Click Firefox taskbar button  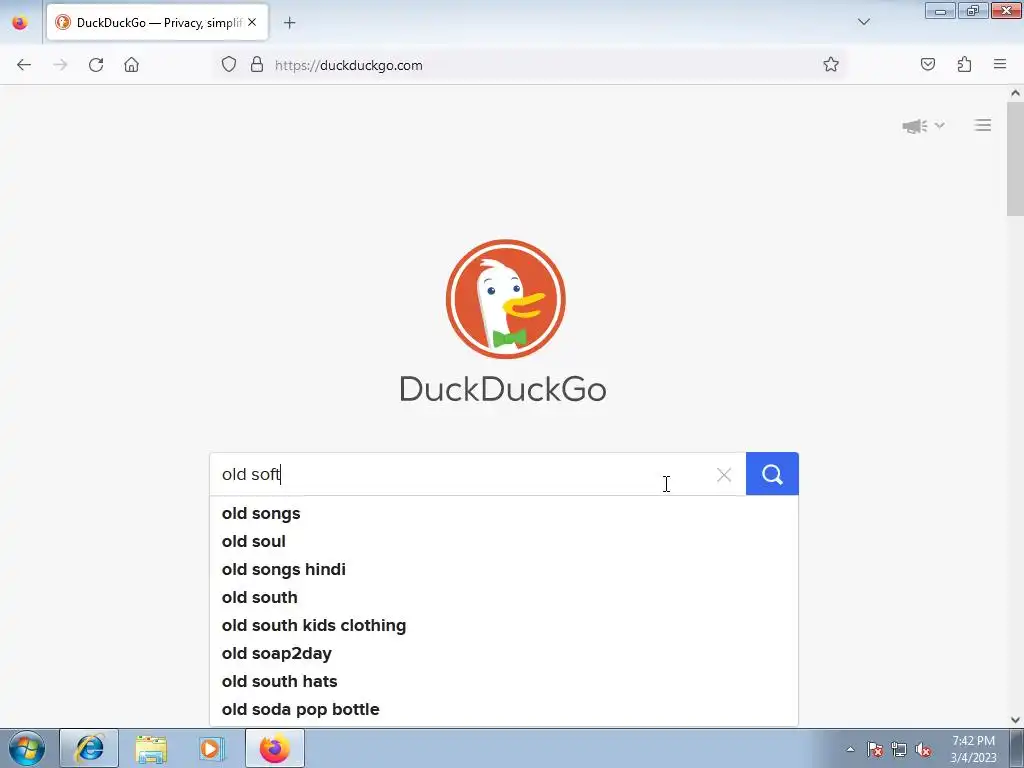[275, 748]
